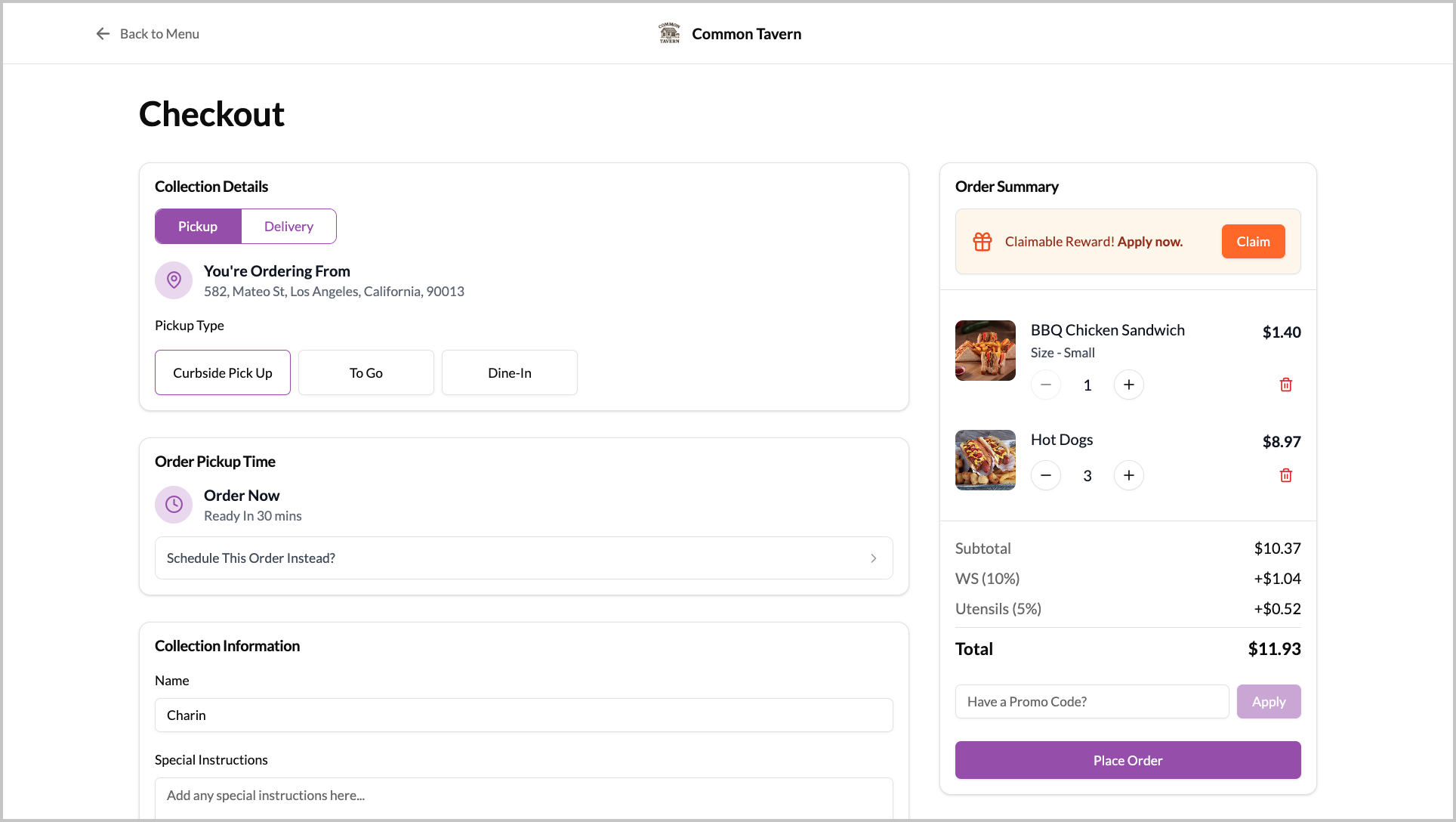Select the Pickup tab
This screenshot has width=1456, height=822.
coord(198,227)
